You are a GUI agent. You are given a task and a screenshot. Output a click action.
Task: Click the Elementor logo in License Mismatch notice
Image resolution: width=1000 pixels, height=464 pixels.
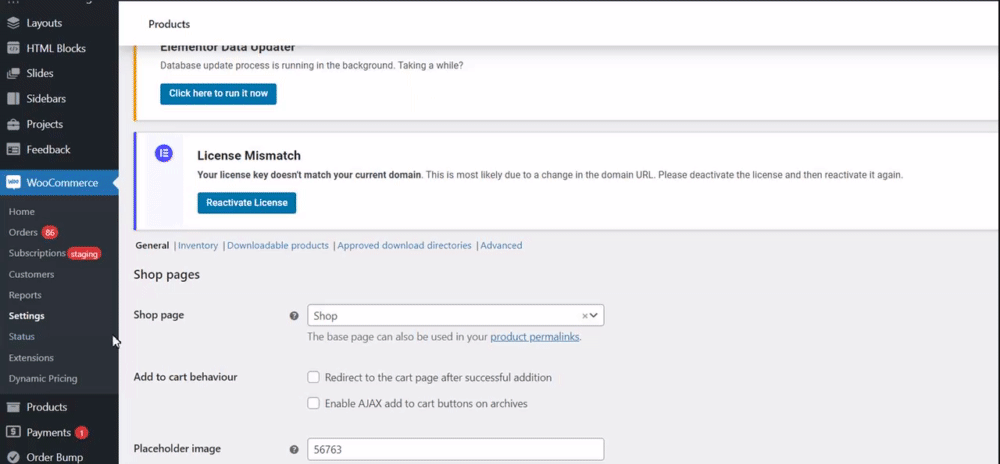[x=164, y=153]
